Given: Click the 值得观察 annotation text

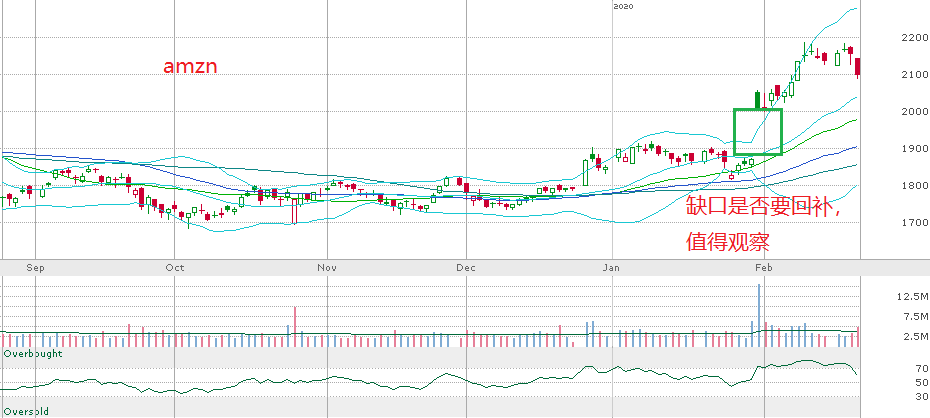Looking at the screenshot, I should 726,242.
